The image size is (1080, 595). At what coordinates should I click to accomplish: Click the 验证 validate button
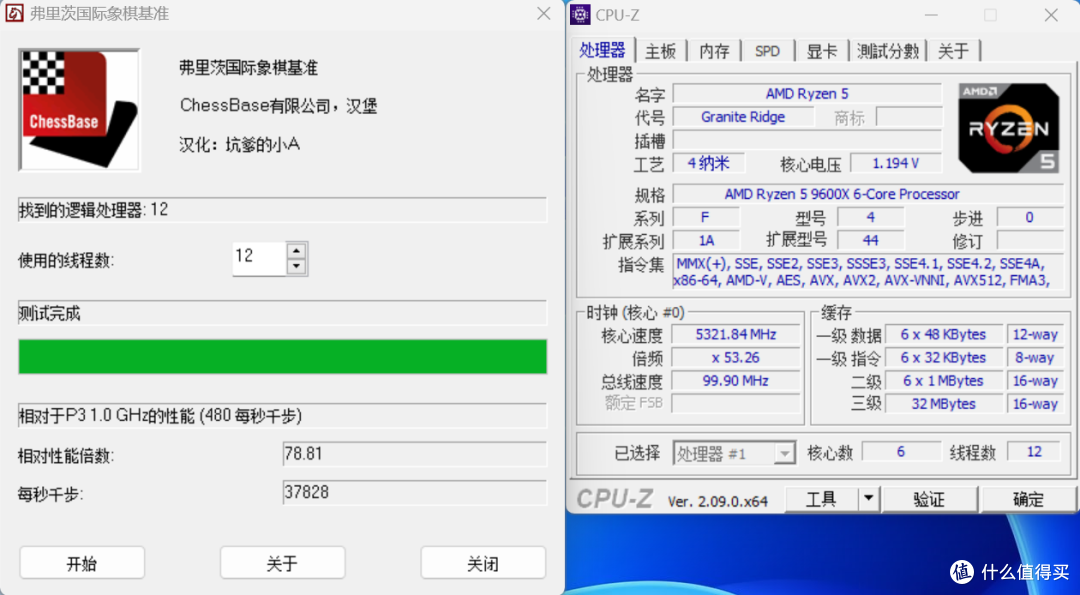click(x=929, y=499)
